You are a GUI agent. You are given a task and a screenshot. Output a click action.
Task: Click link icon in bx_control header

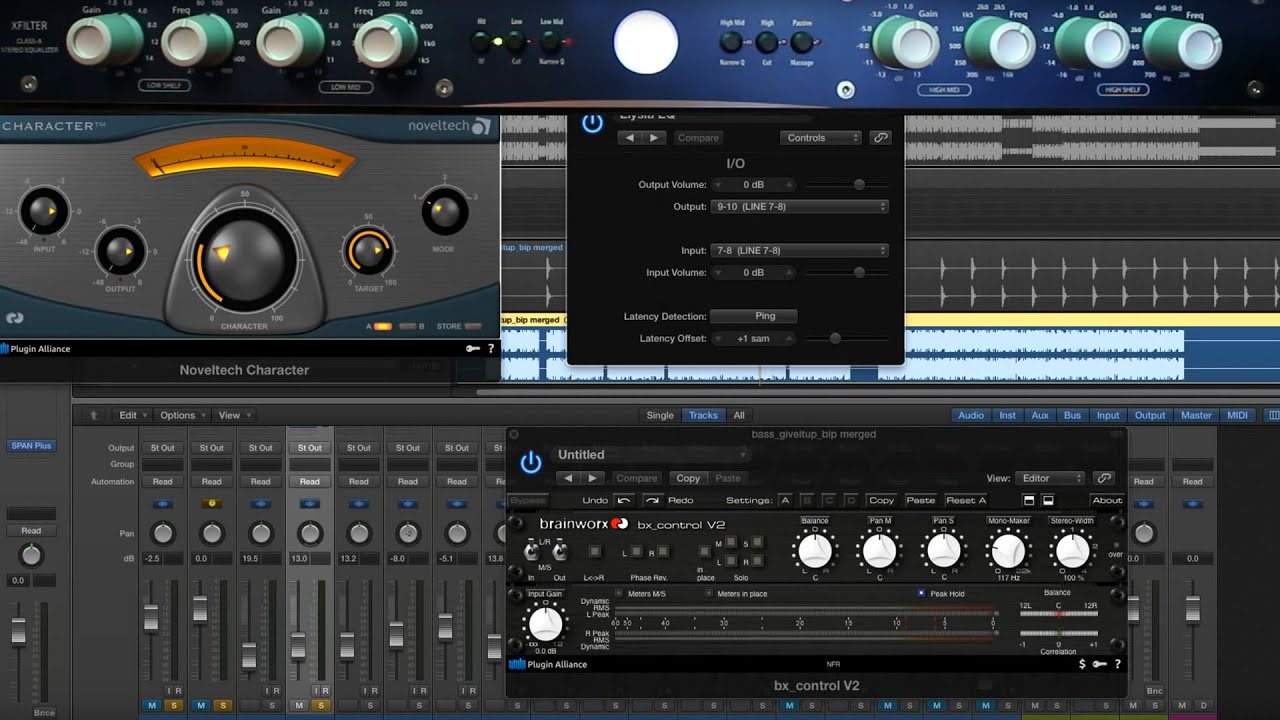point(1104,478)
